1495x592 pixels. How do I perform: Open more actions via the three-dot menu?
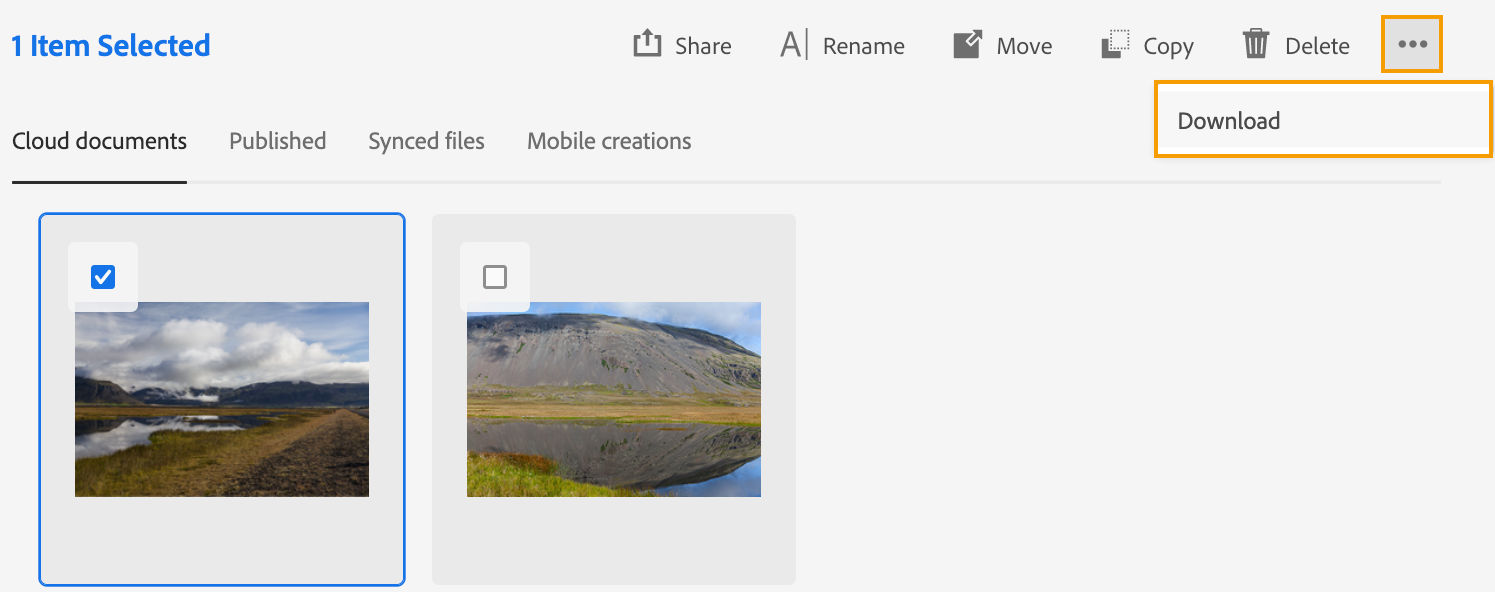pyautogui.click(x=1412, y=43)
